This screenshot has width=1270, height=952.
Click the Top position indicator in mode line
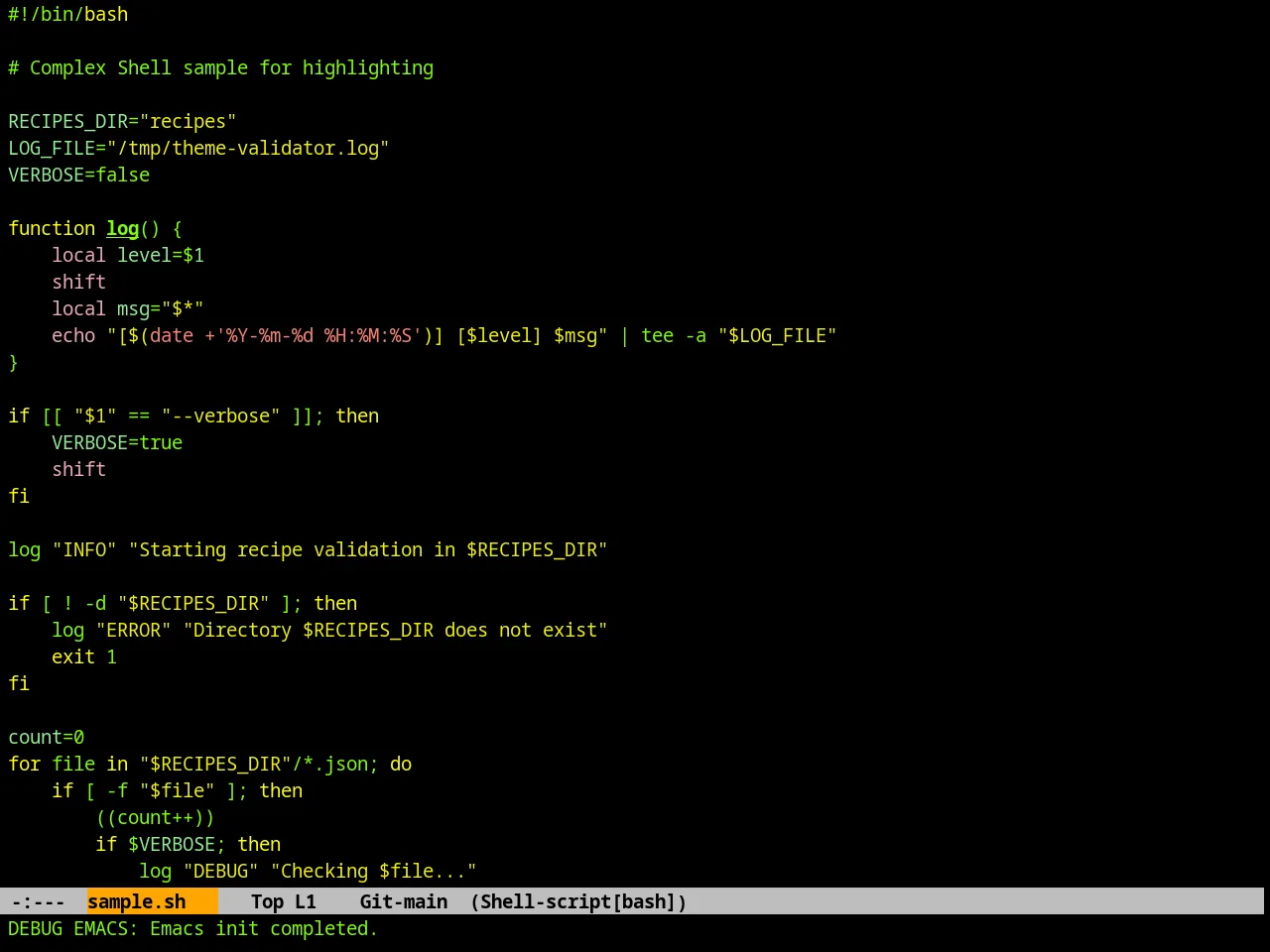[x=267, y=901]
